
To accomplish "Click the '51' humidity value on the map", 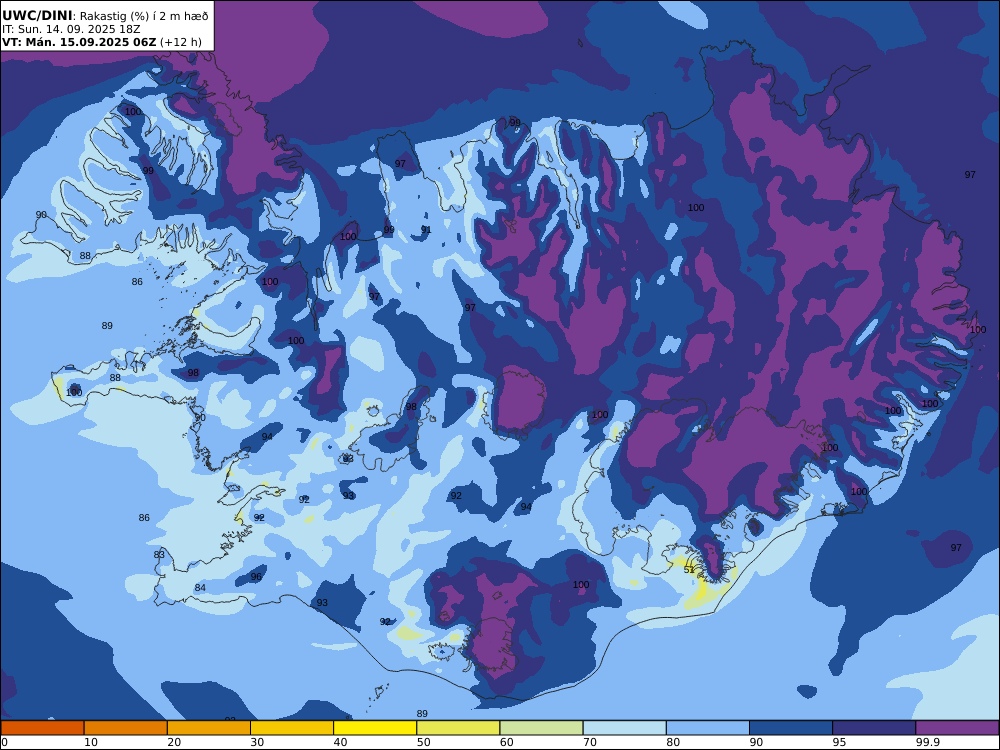I will point(689,570).
